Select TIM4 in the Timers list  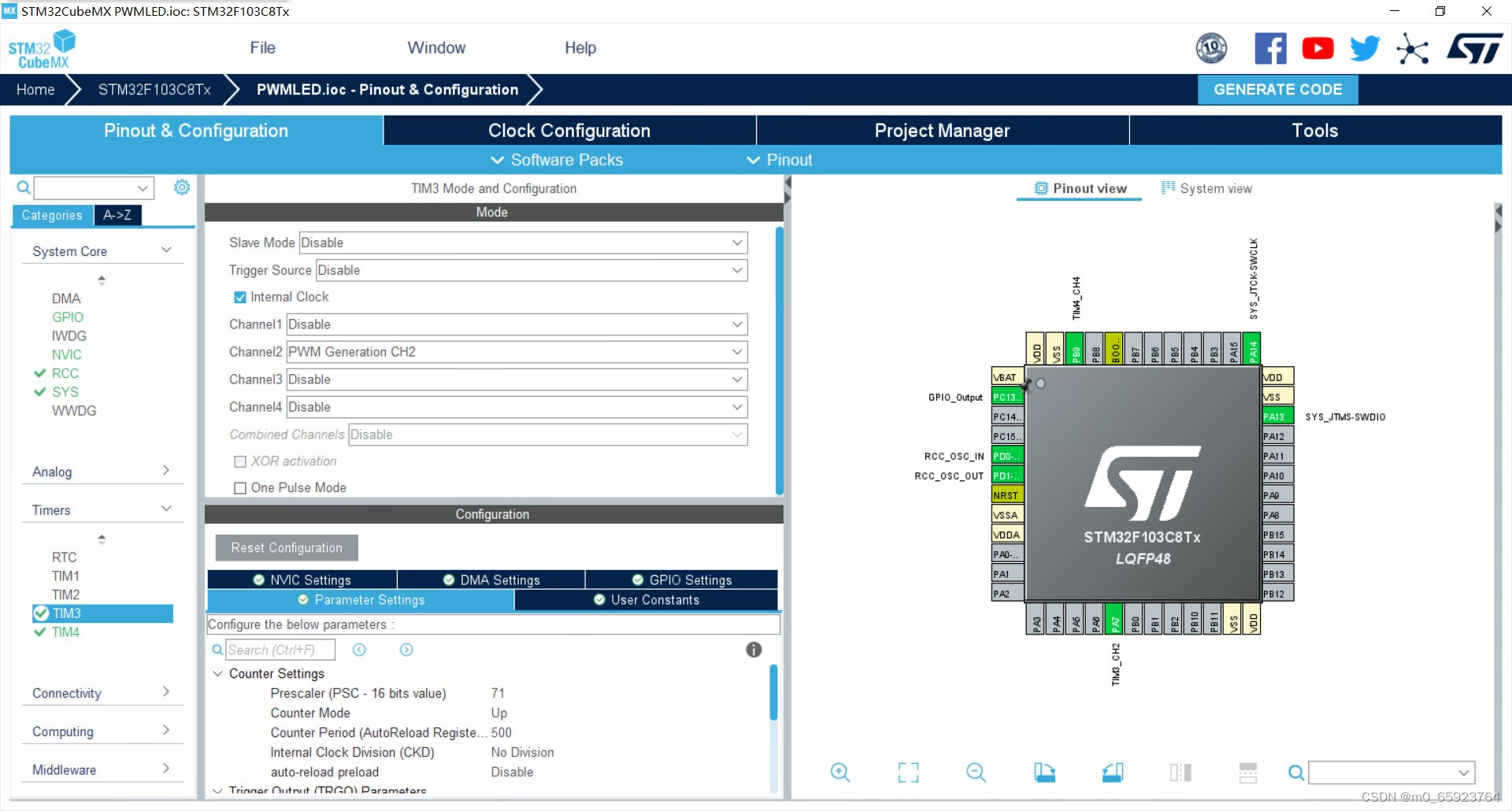point(65,632)
